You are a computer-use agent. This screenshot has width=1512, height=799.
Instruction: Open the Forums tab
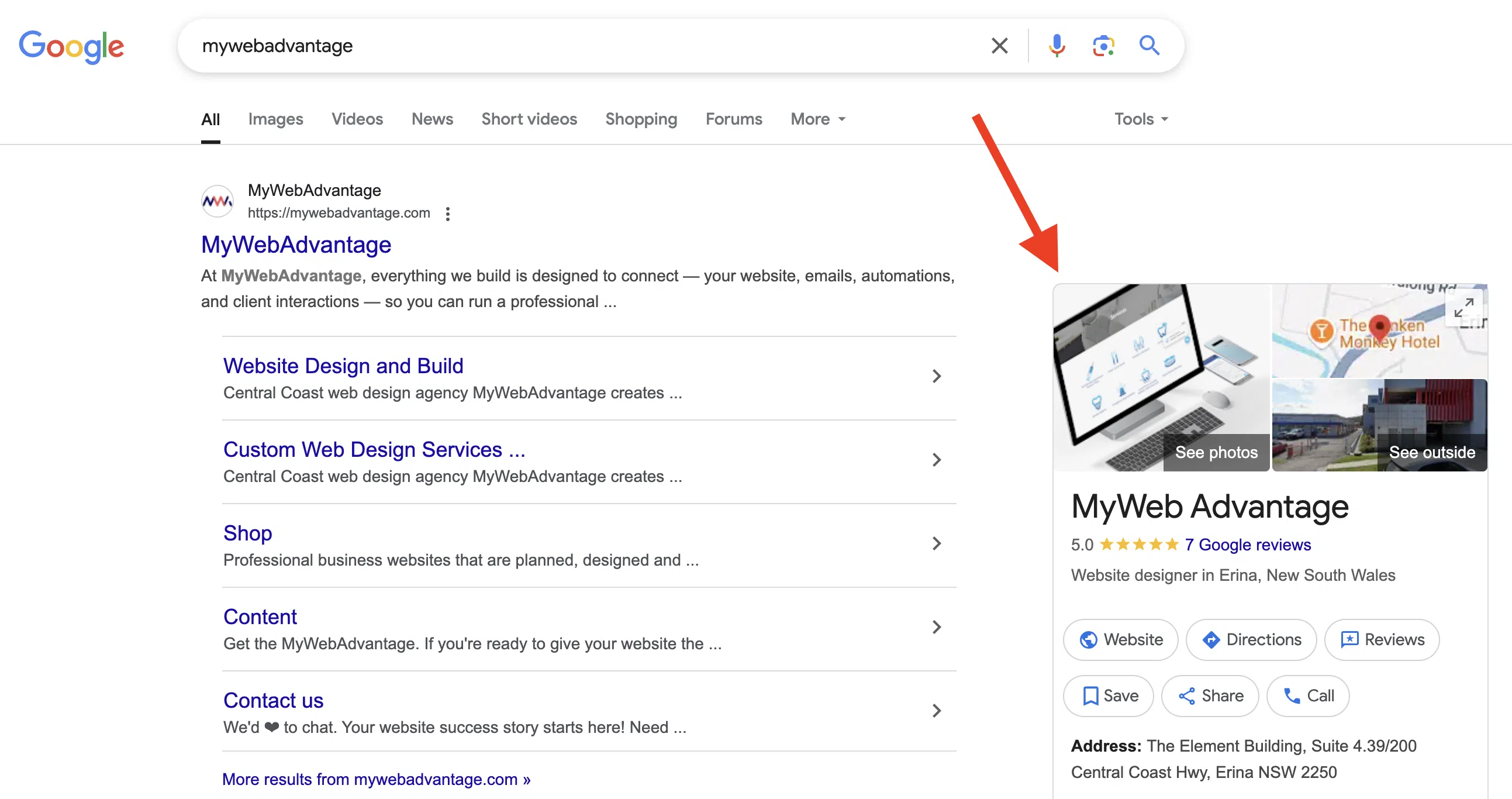click(x=734, y=119)
